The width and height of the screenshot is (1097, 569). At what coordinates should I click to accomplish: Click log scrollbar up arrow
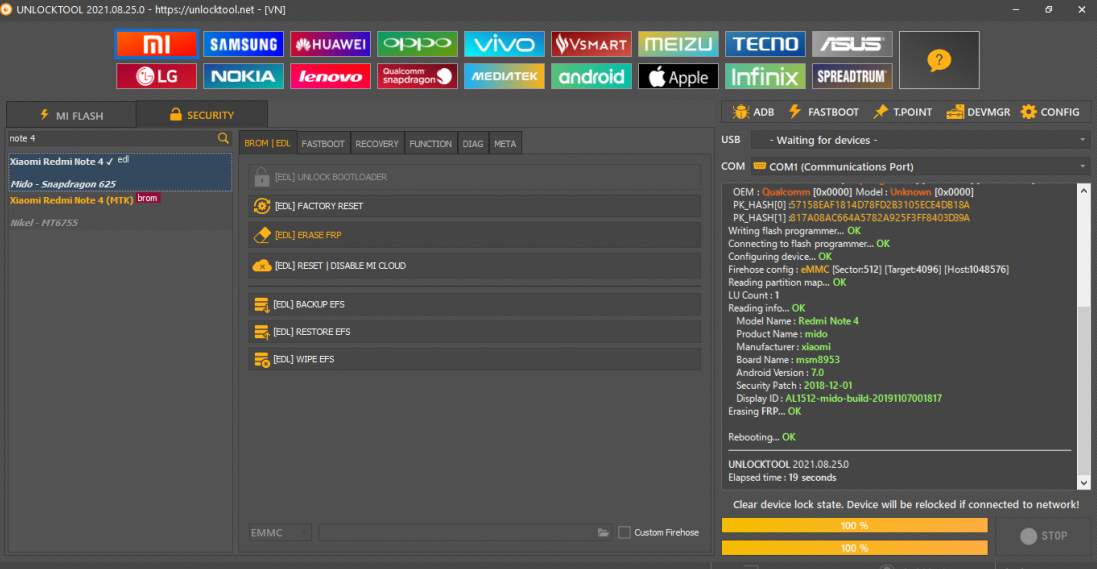click(1084, 190)
